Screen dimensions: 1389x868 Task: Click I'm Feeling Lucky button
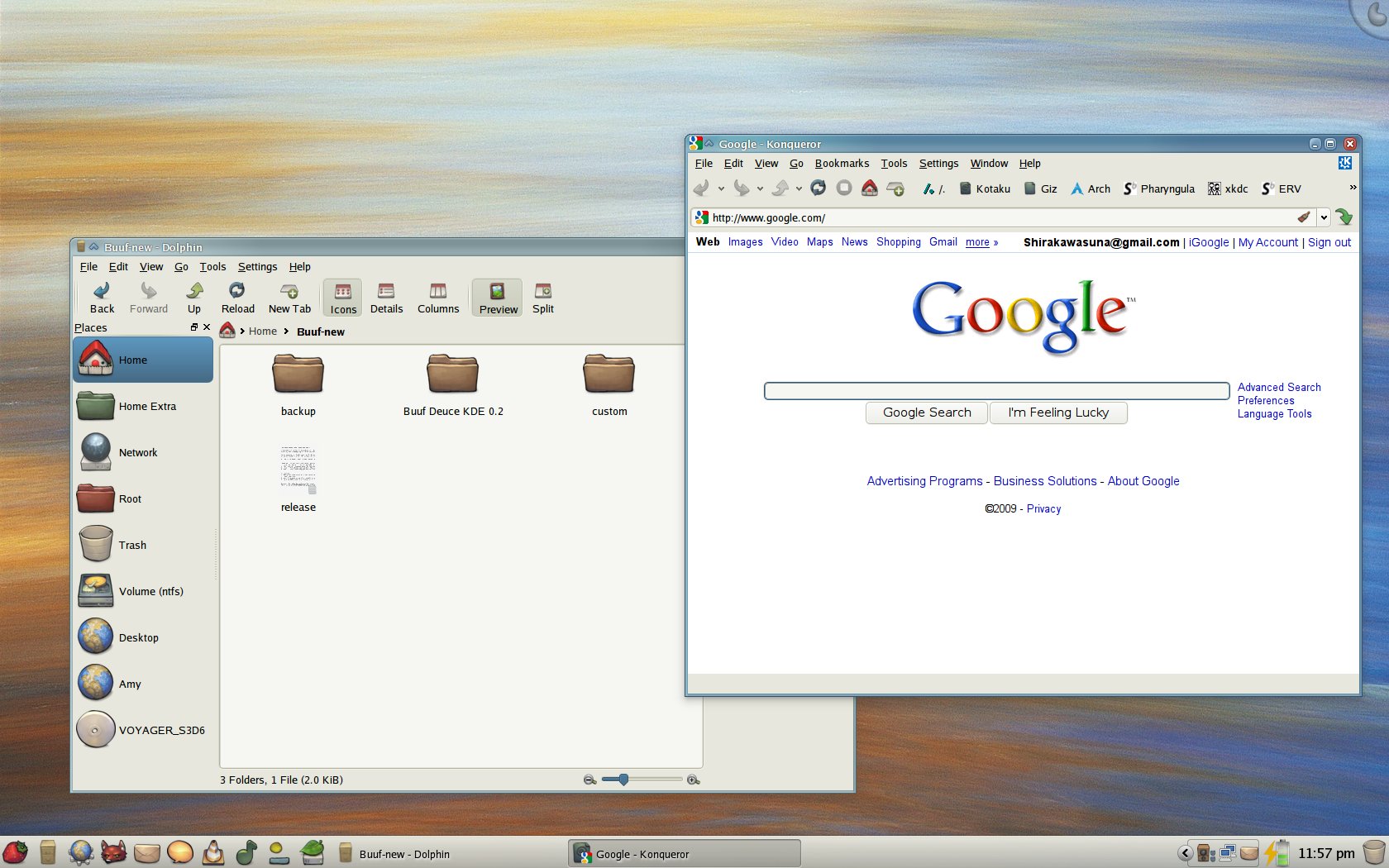[1058, 413]
